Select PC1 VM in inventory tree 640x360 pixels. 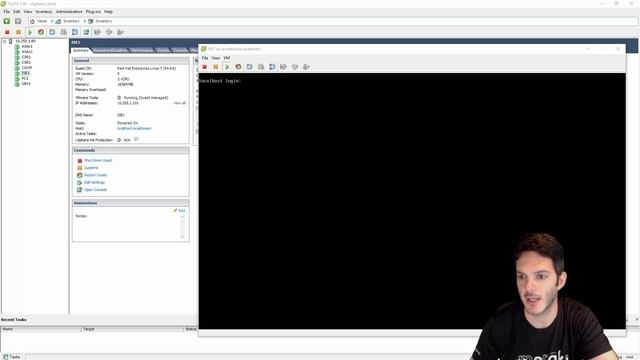tap(25, 78)
